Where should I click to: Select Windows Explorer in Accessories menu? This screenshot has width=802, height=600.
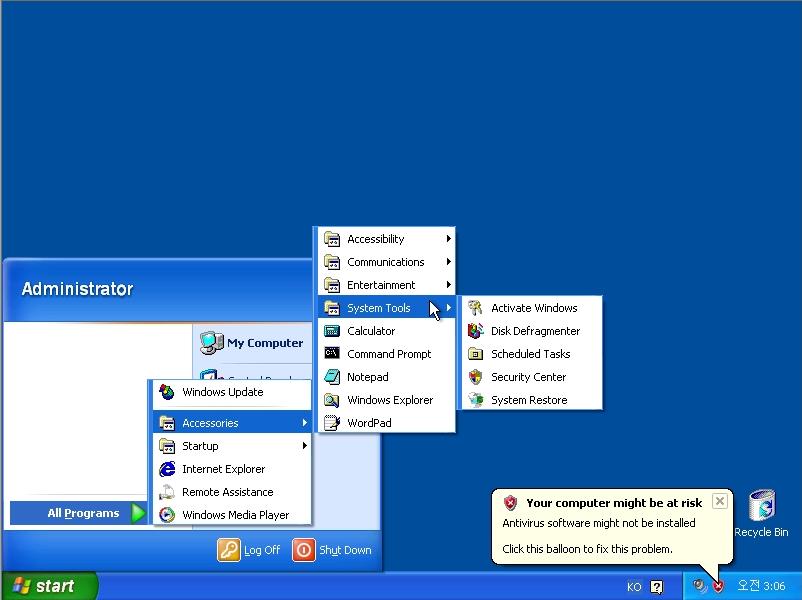coord(387,400)
